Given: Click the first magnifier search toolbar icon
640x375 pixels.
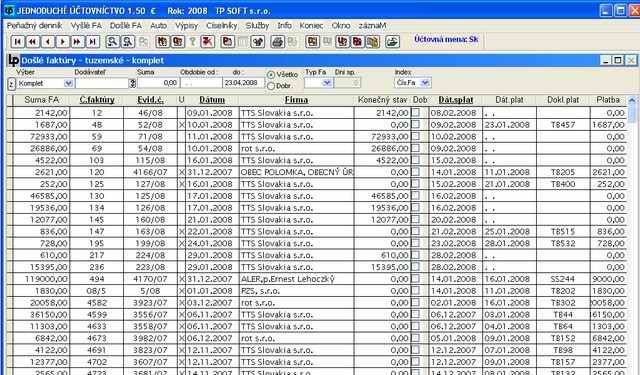Looking at the screenshot, I should click(x=112, y=42).
